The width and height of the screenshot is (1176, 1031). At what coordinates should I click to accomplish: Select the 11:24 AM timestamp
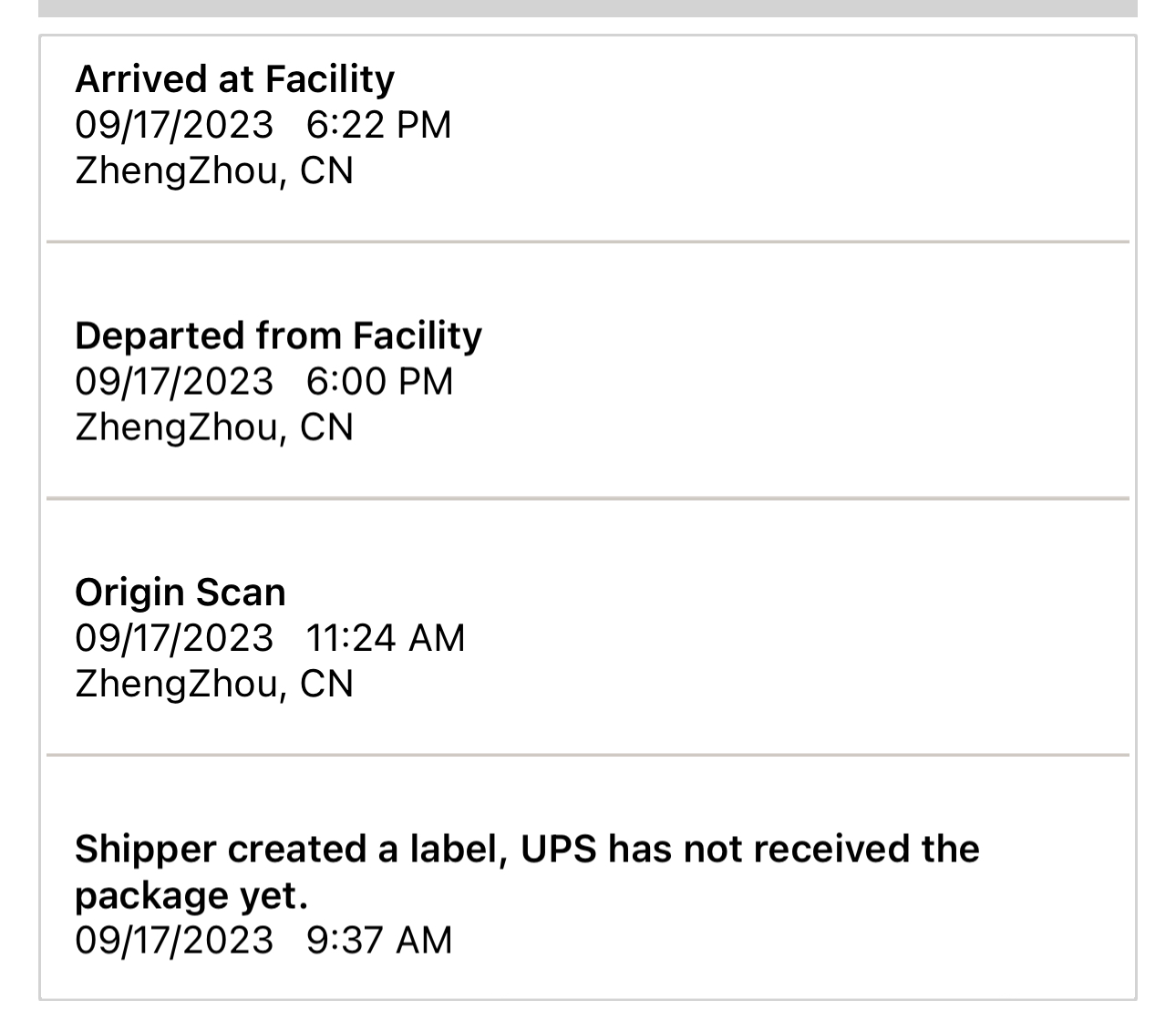click(x=385, y=638)
